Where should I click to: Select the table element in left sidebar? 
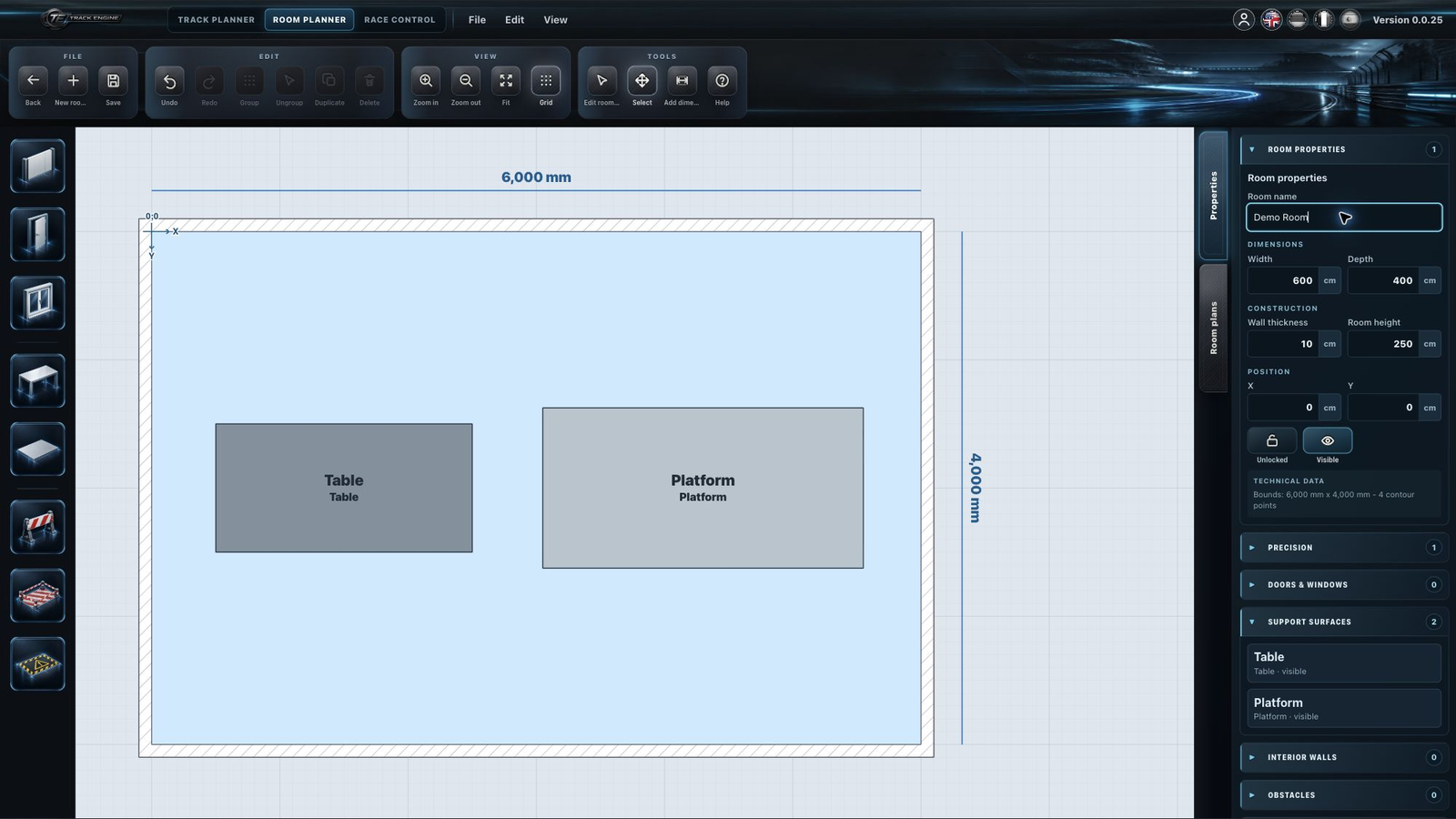click(37, 380)
